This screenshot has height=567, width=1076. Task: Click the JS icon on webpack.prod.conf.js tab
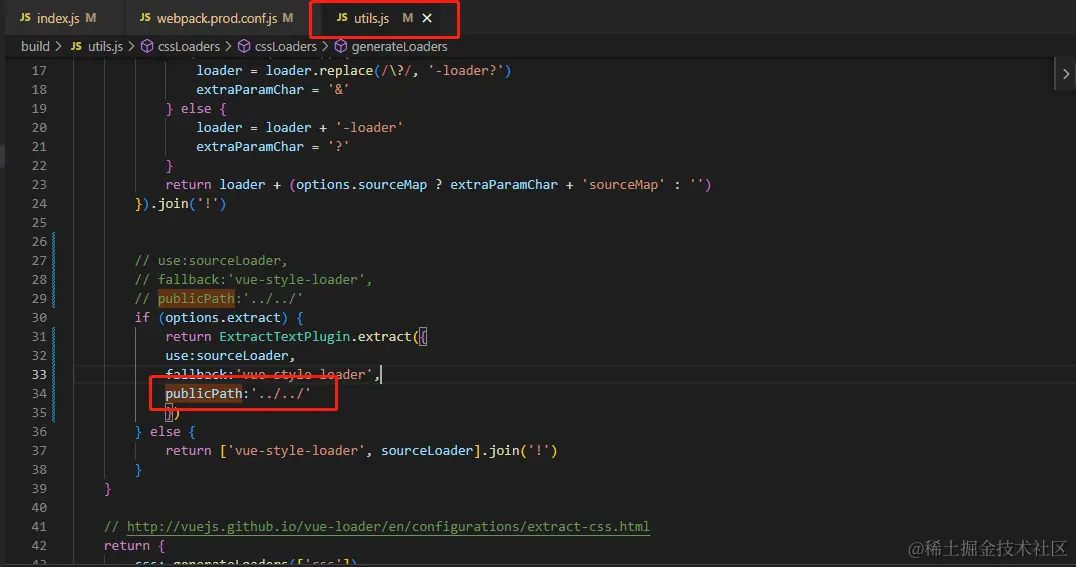coord(145,18)
